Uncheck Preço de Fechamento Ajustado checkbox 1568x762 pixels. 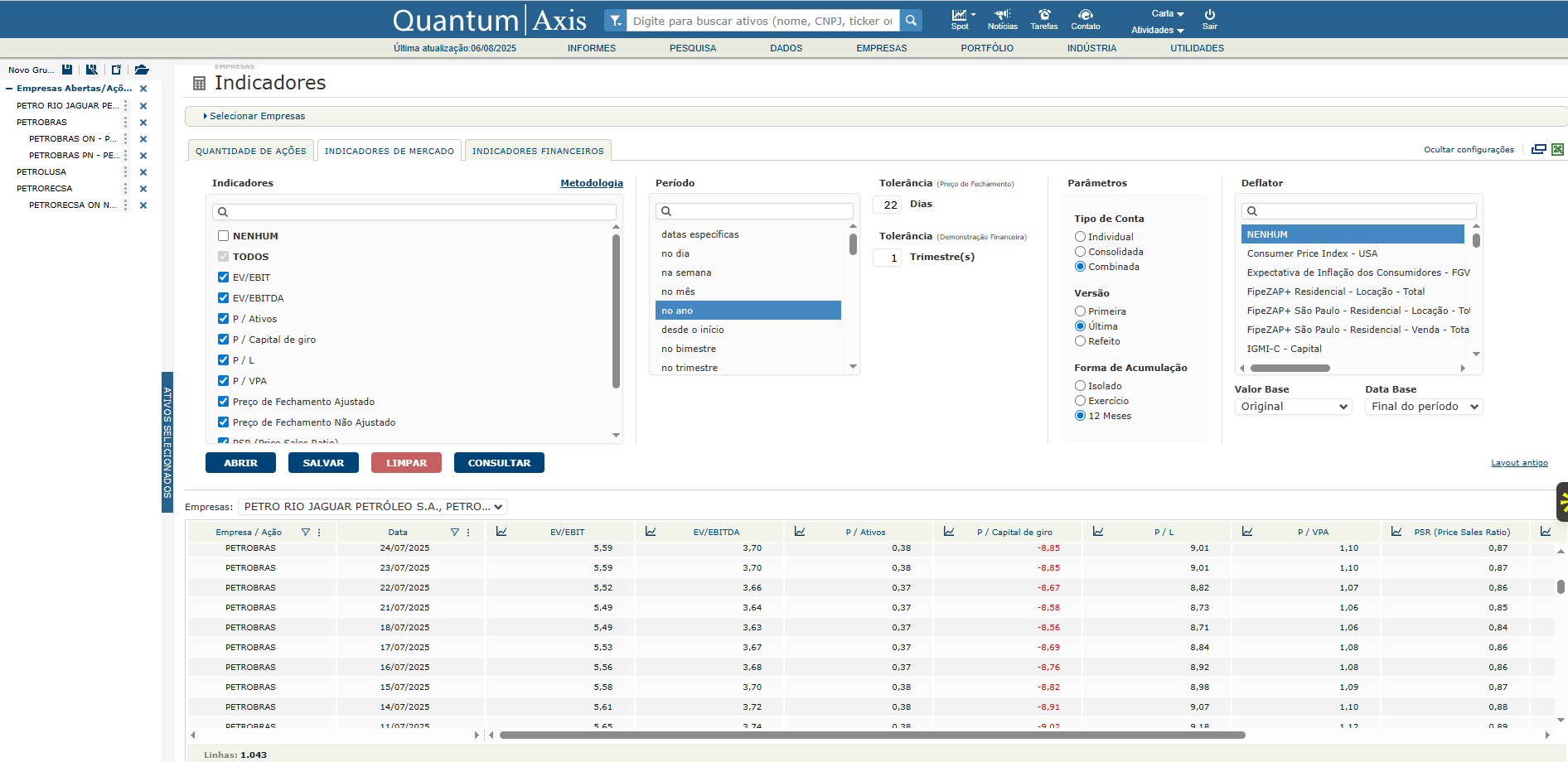pyautogui.click(x=223, y=402)
